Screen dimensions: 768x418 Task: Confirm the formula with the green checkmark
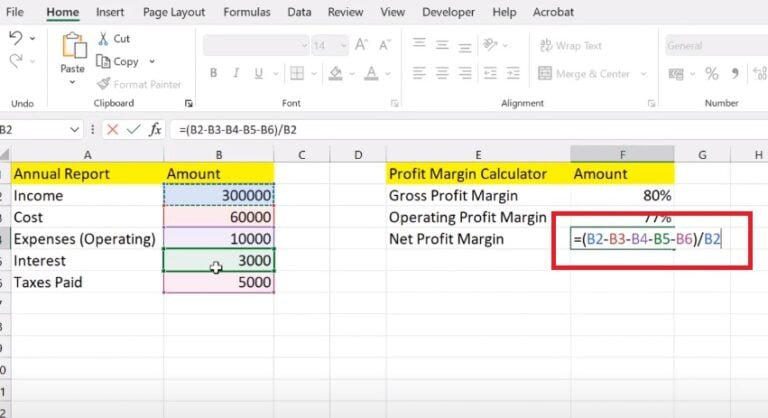[133, 129]
